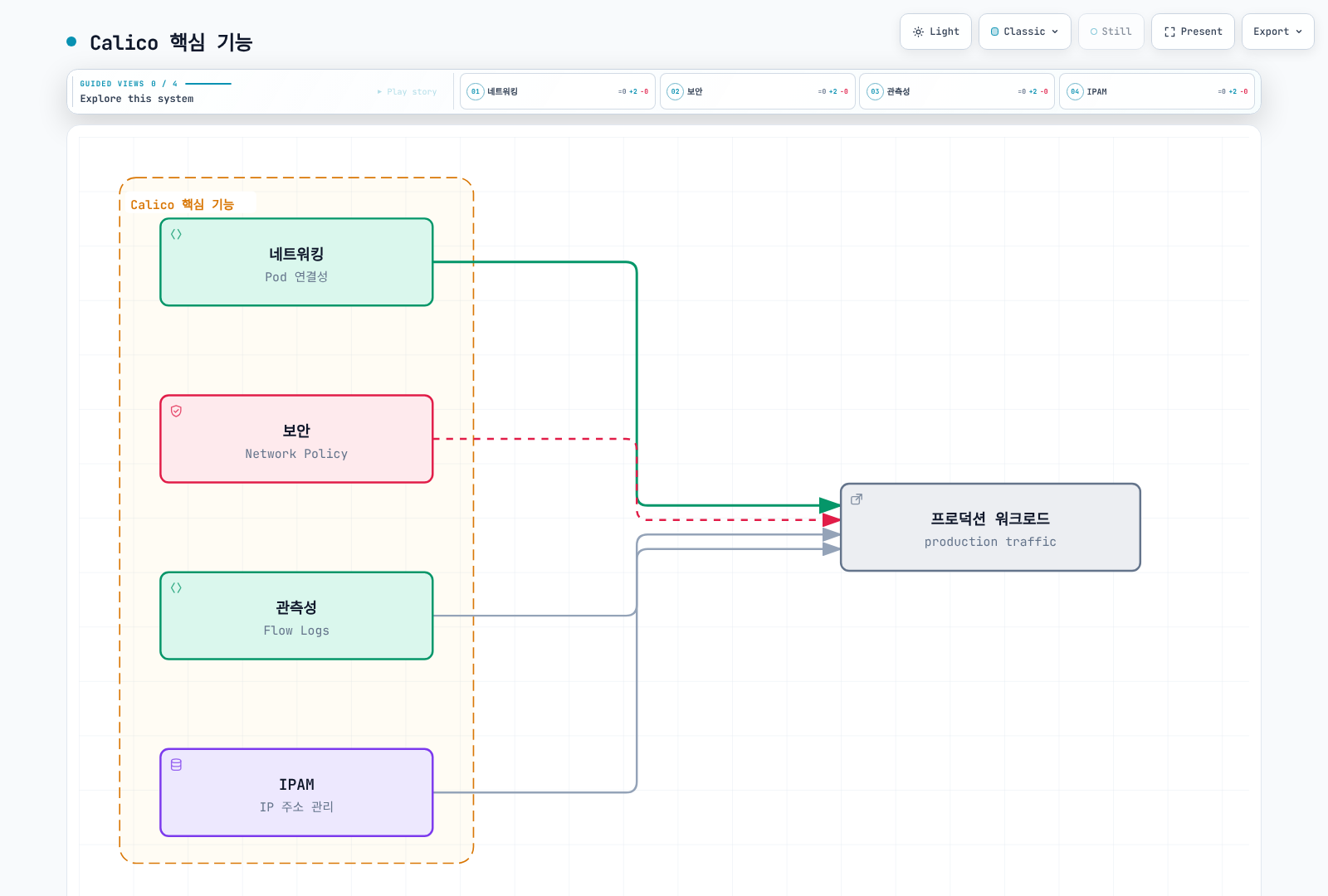Open the Export dropdown menu

[1278, 32]
